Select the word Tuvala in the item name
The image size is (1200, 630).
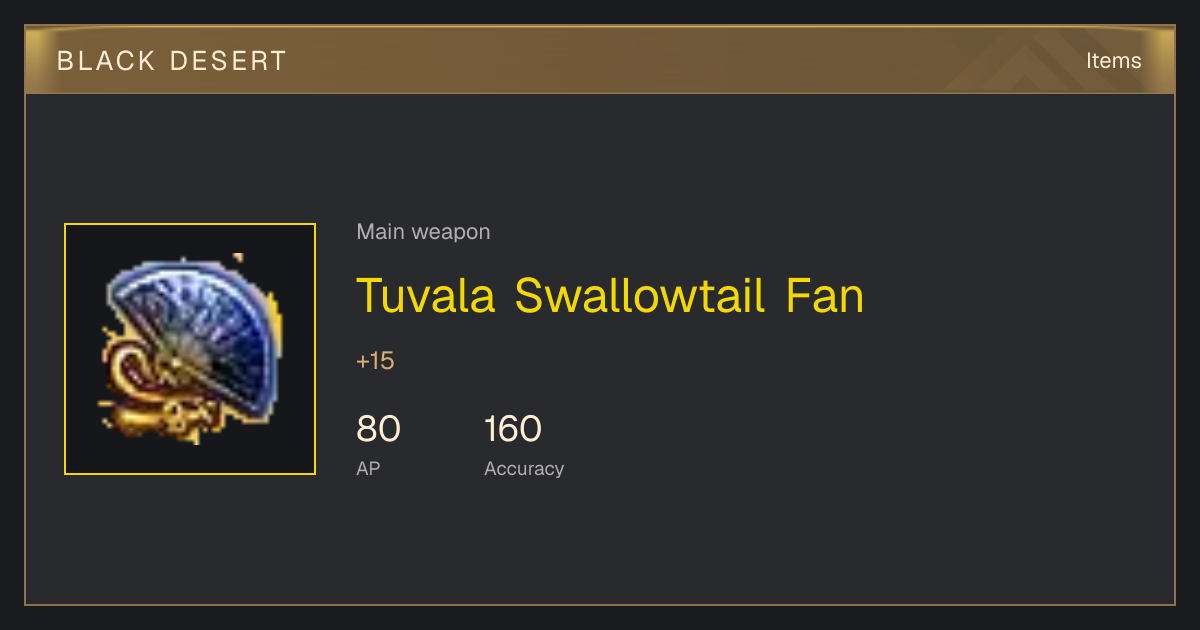(x=426, y=295)
